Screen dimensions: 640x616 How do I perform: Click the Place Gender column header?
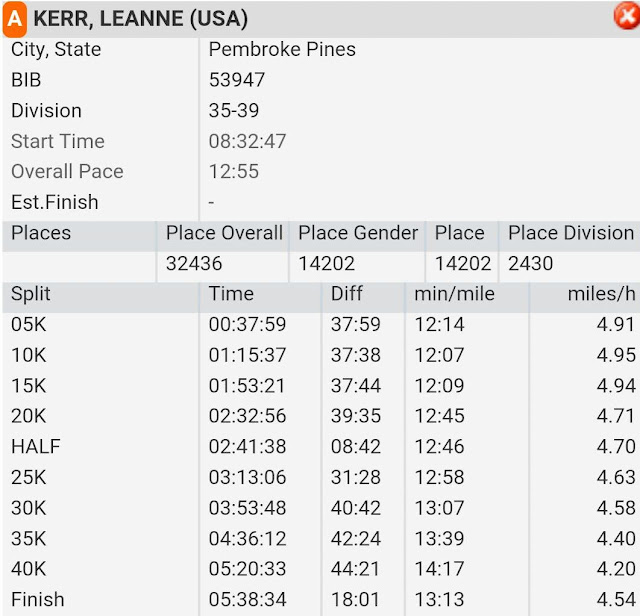click(x=358, y=233)
